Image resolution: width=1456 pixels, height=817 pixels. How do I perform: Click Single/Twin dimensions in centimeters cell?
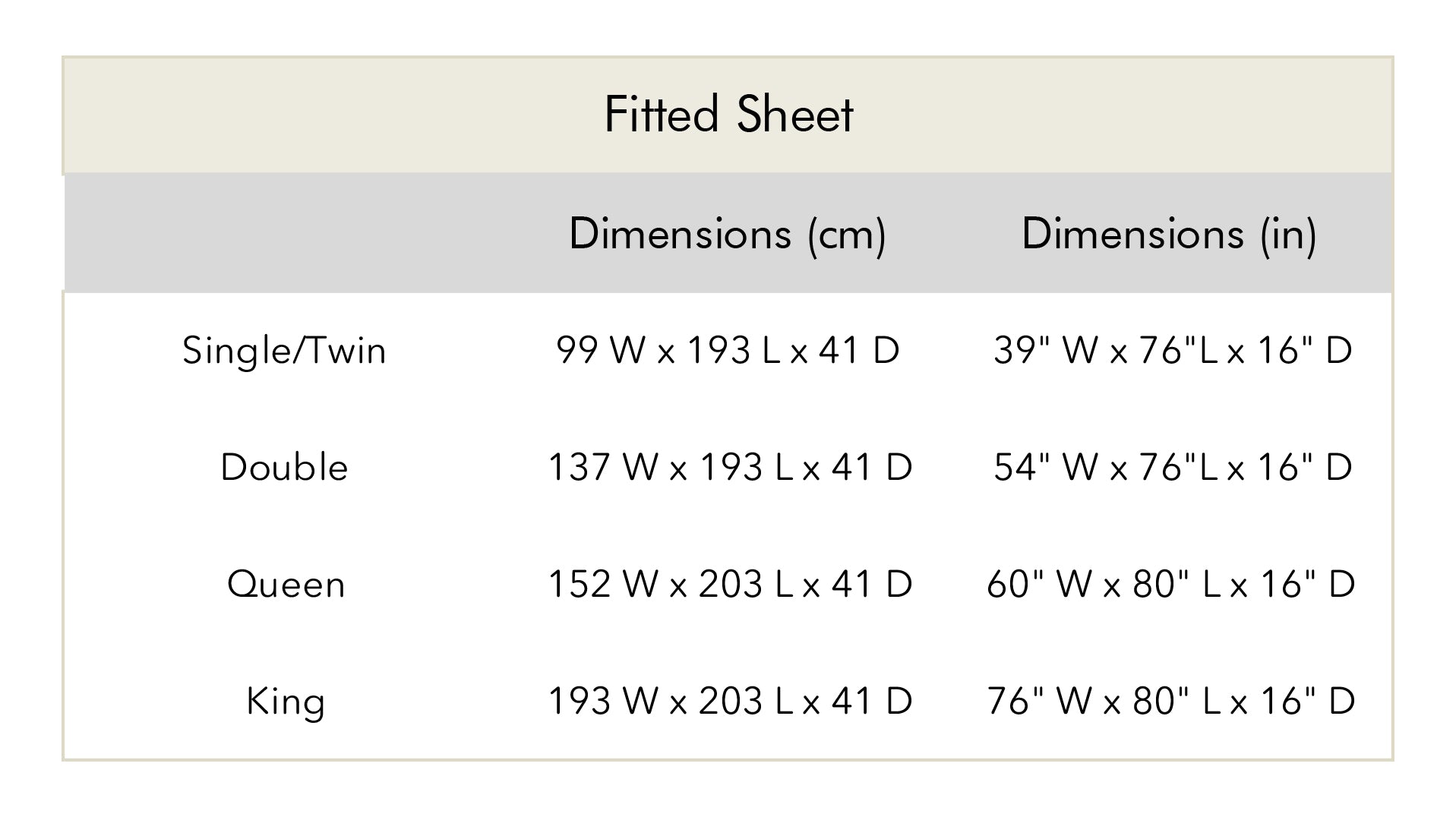tap(728, 351)
